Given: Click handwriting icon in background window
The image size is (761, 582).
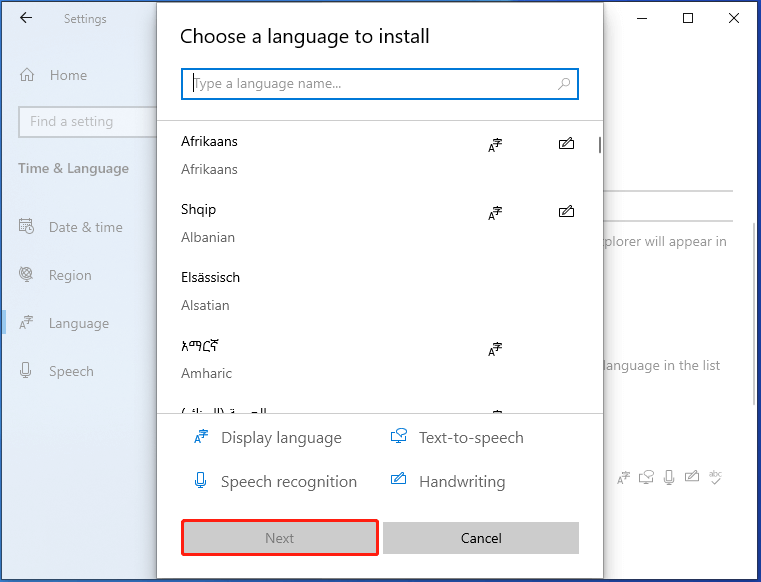Looking at the screenshot, I should pyautogui.click(x=692, y=476).
